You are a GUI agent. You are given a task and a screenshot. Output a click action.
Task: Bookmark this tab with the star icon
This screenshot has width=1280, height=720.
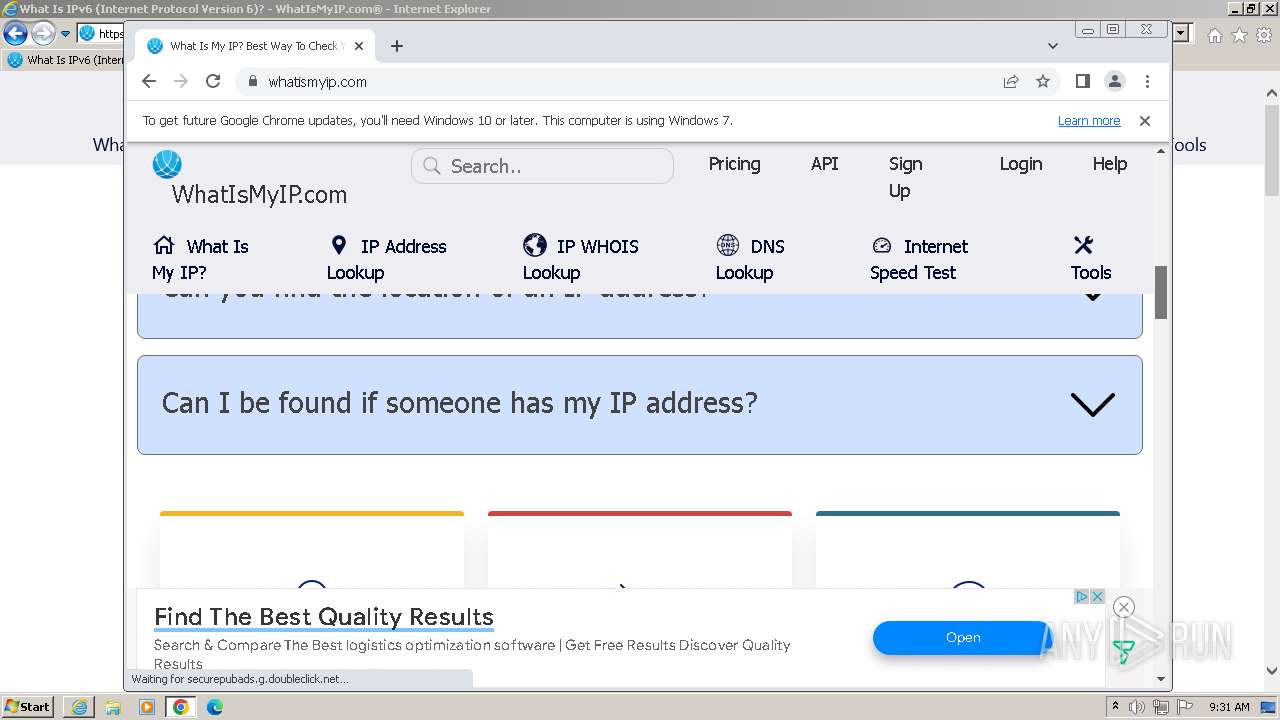pos(1043,81)
